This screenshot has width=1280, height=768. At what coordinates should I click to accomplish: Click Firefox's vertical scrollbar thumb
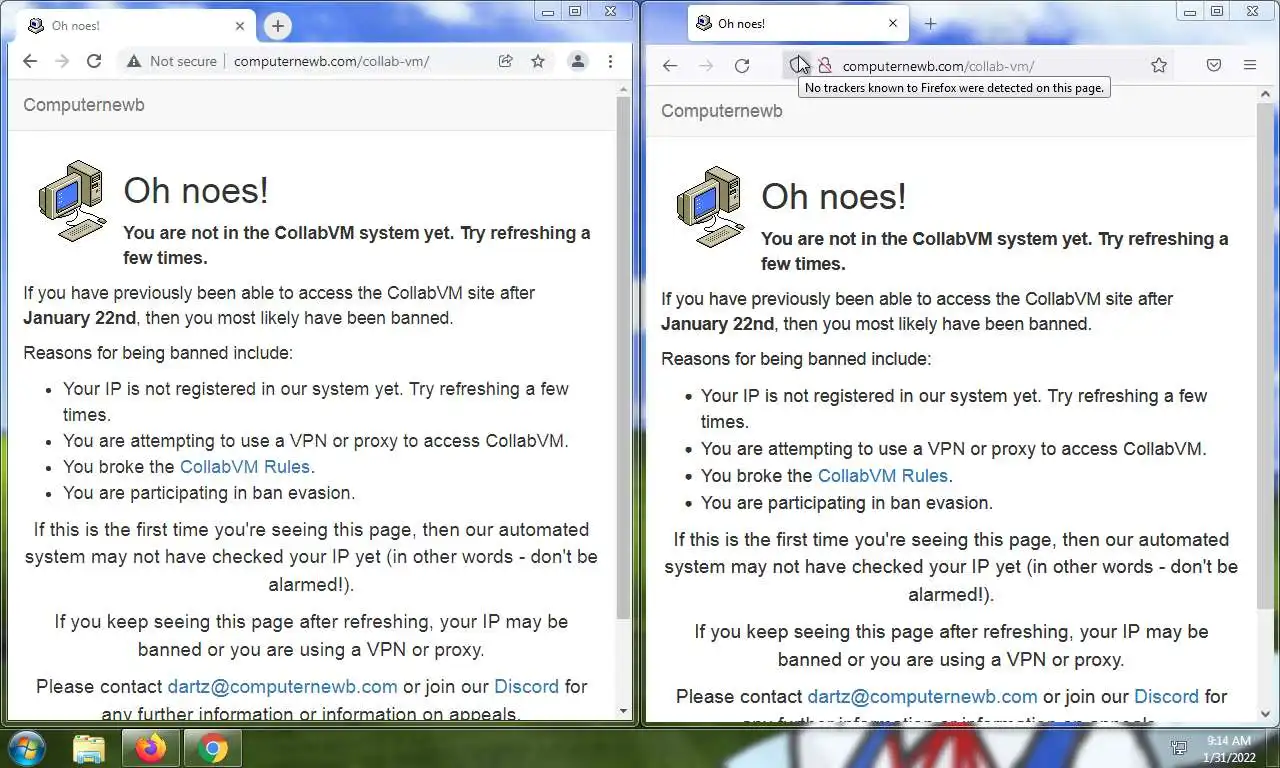pyautogui.click(x=1263, y=355)
